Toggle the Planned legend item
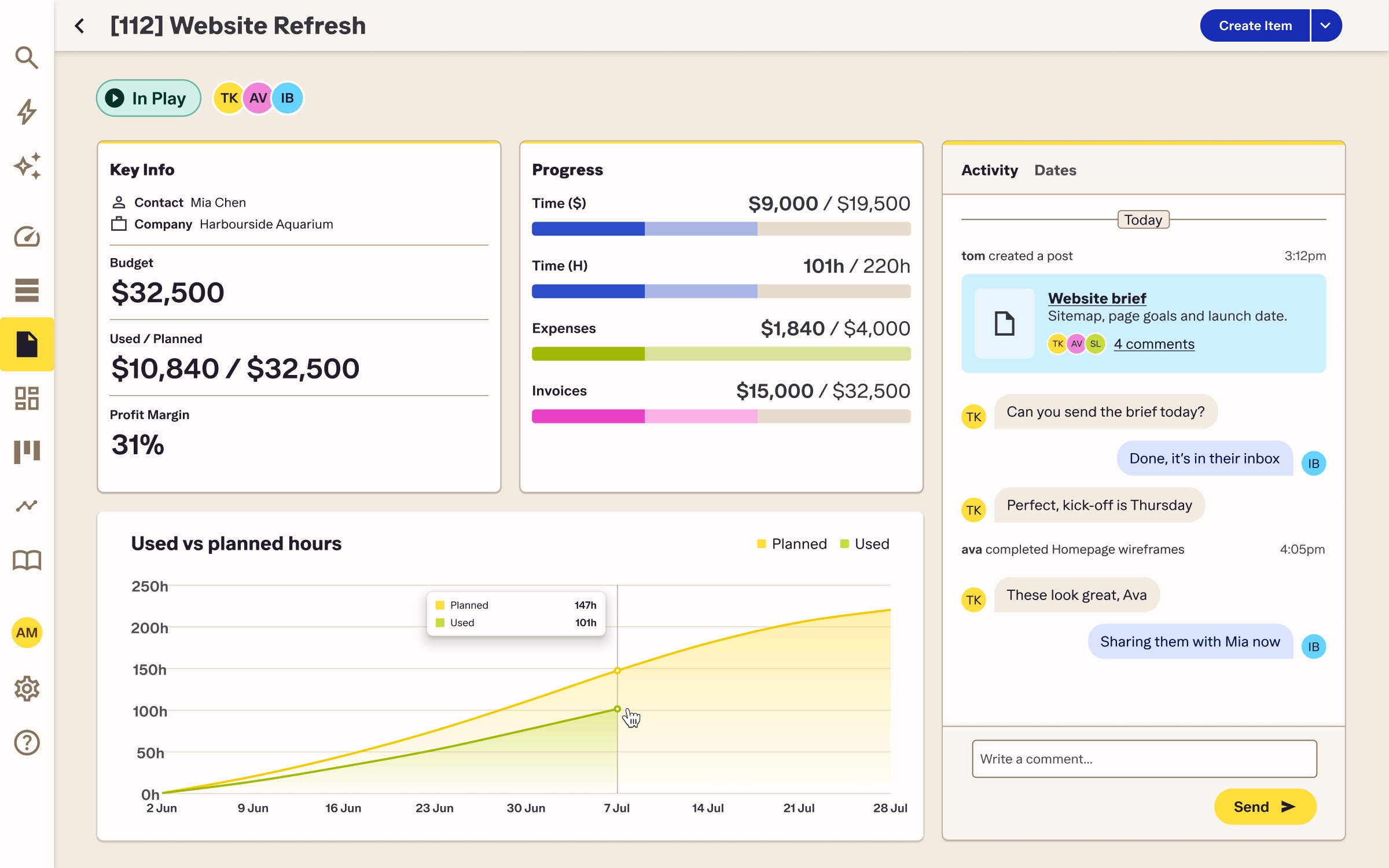This screenshot has width=1389, height=868. pyautogui.click(x=792, y=544)
